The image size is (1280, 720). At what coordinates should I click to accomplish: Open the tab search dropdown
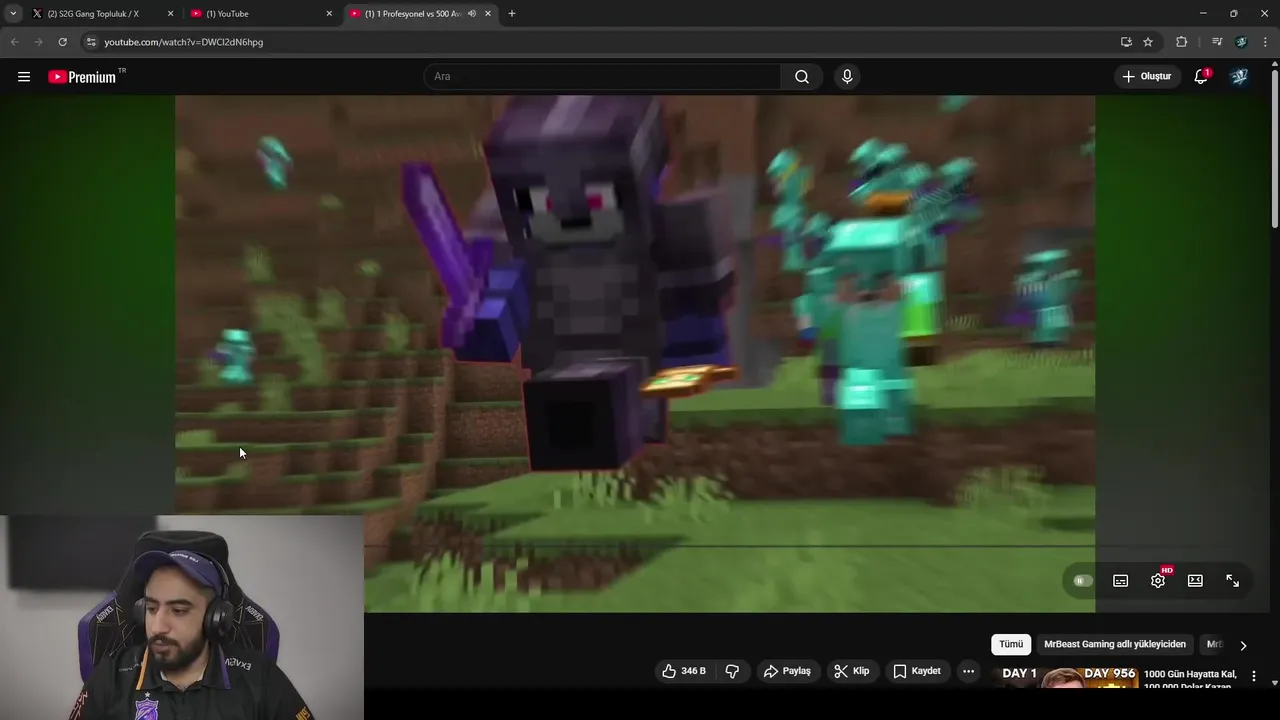coord(13,14)
